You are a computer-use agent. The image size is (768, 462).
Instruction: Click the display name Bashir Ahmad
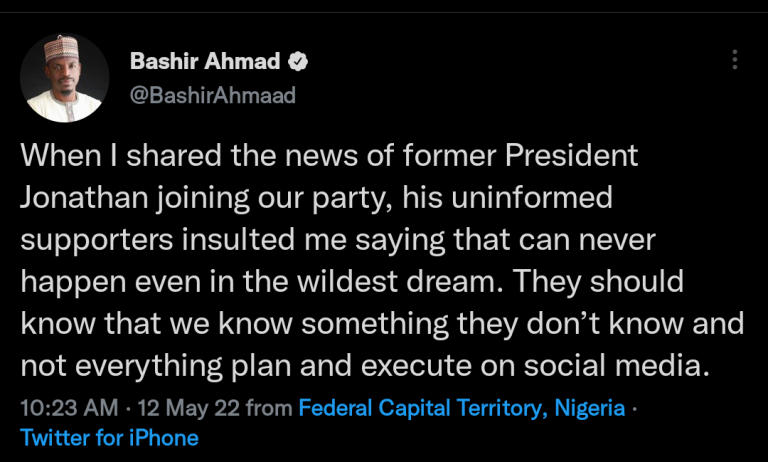(206, 61)
